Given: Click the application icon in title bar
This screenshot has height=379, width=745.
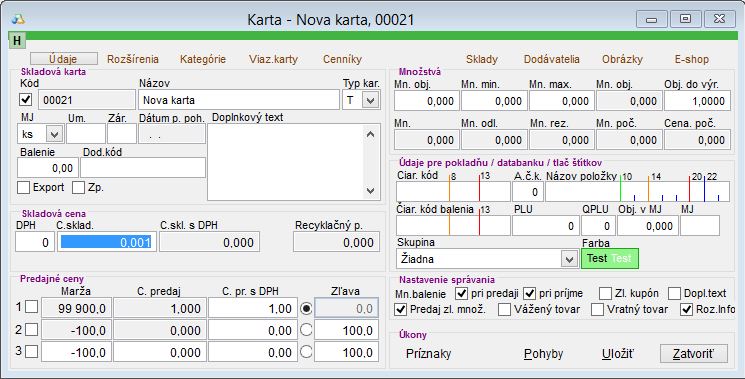Looking at the screenshot, I should (18, 19).
